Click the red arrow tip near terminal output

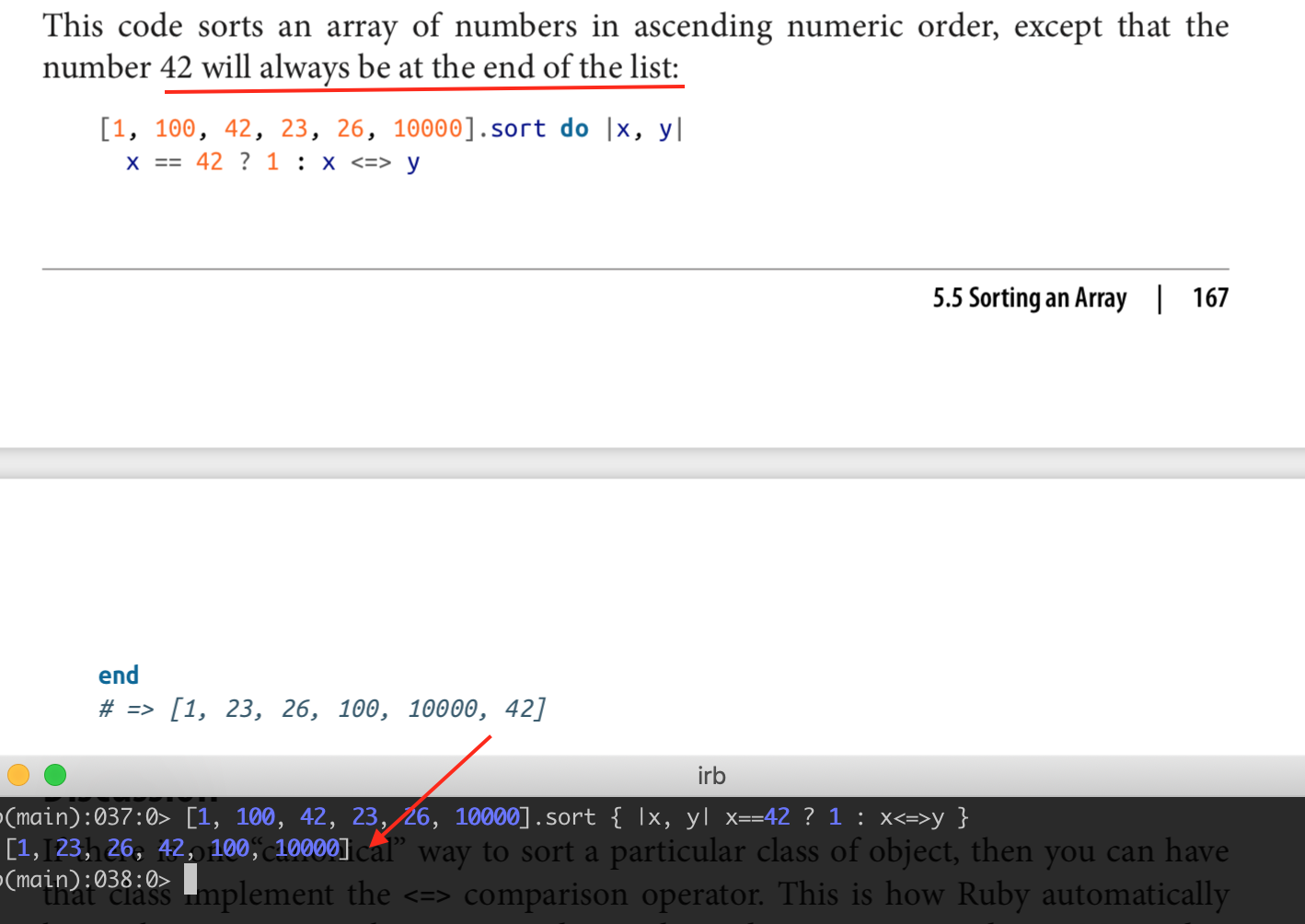click(x=372, y=845)
